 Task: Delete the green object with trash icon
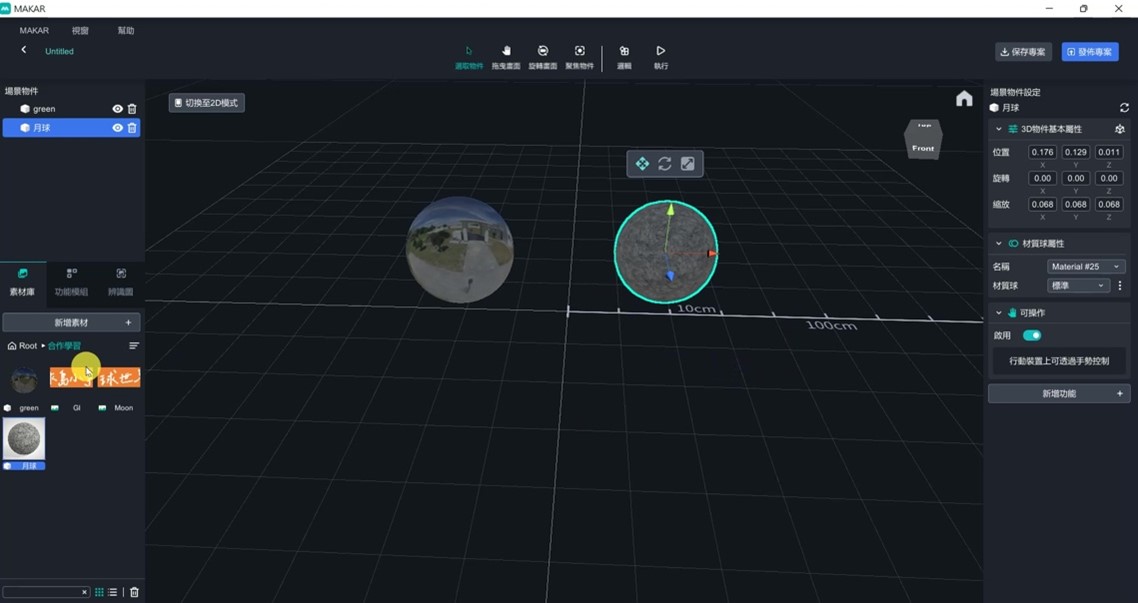[x=132, y=109]
